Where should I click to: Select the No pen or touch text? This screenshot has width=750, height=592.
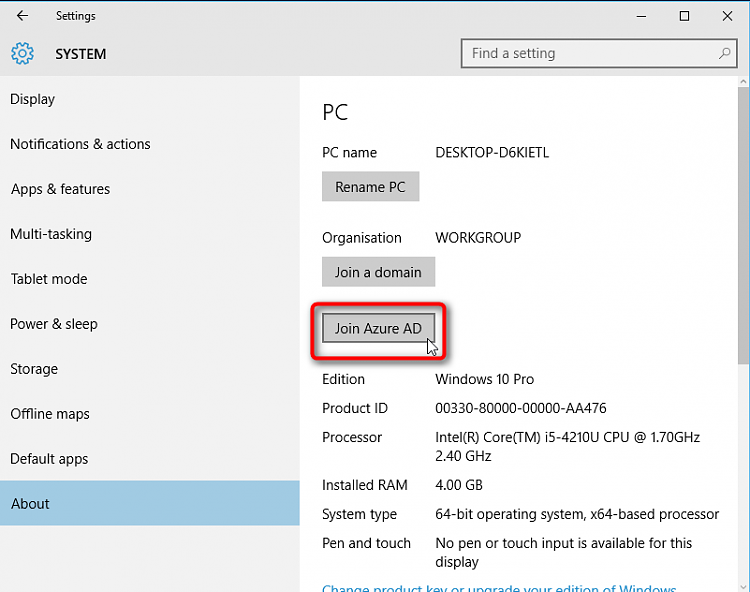point(563,552)
